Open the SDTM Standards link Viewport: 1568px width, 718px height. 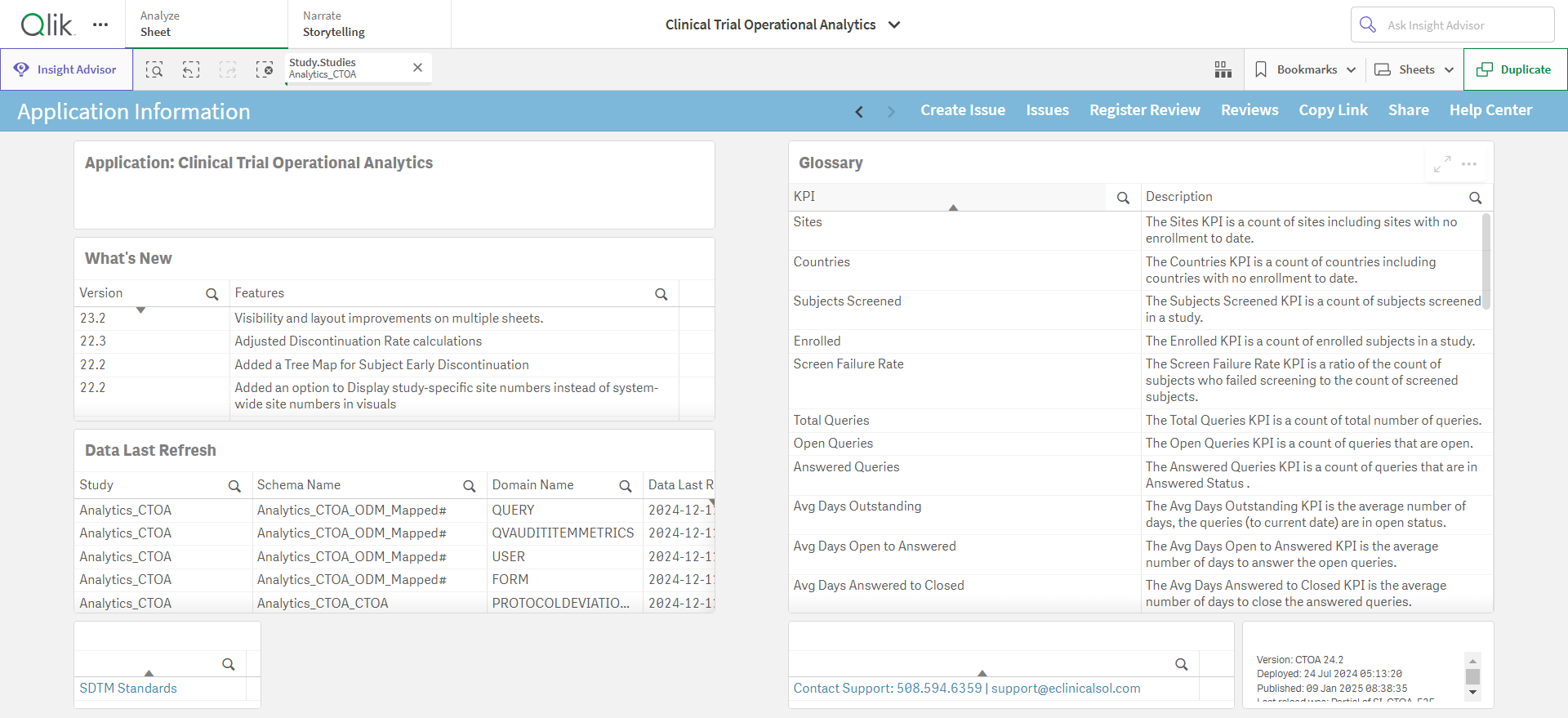click(128, 689)
